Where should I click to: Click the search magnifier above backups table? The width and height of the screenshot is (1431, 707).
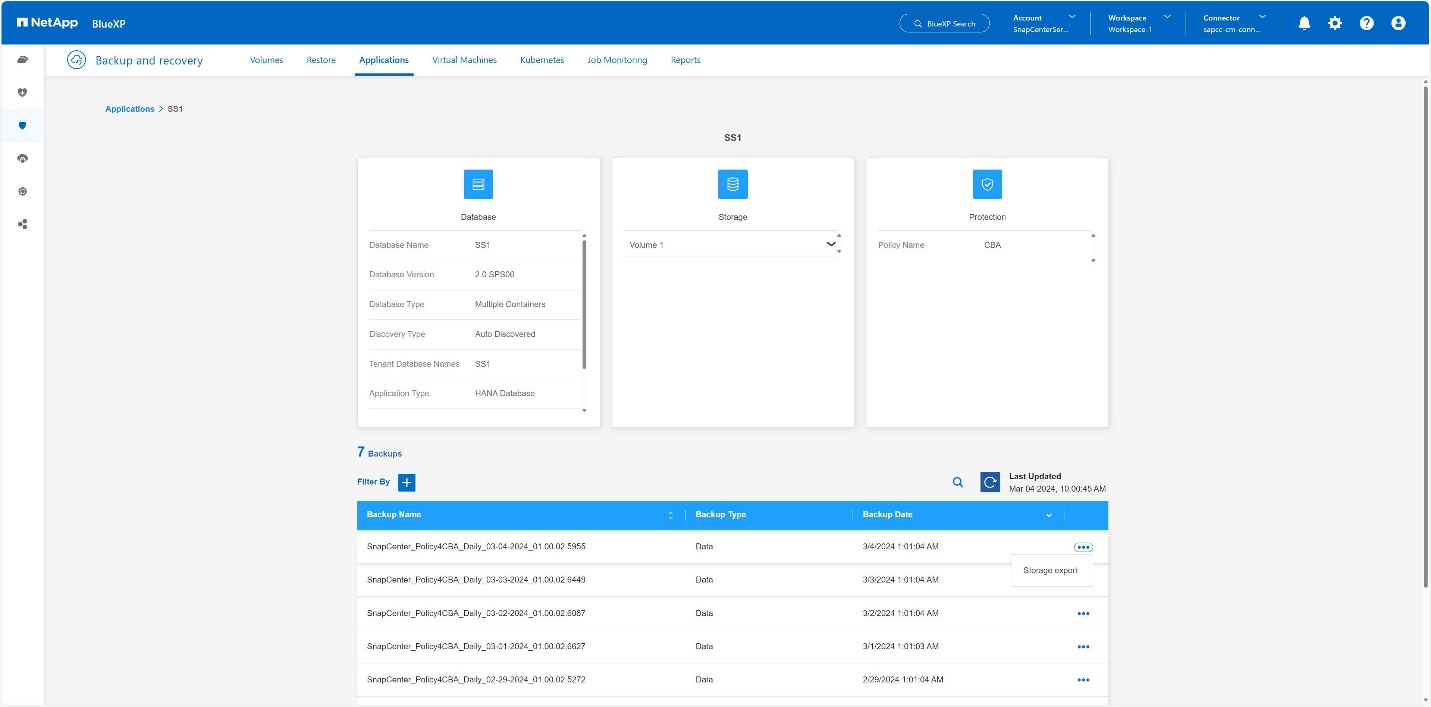pyautogui.click(x=958, y=482)
